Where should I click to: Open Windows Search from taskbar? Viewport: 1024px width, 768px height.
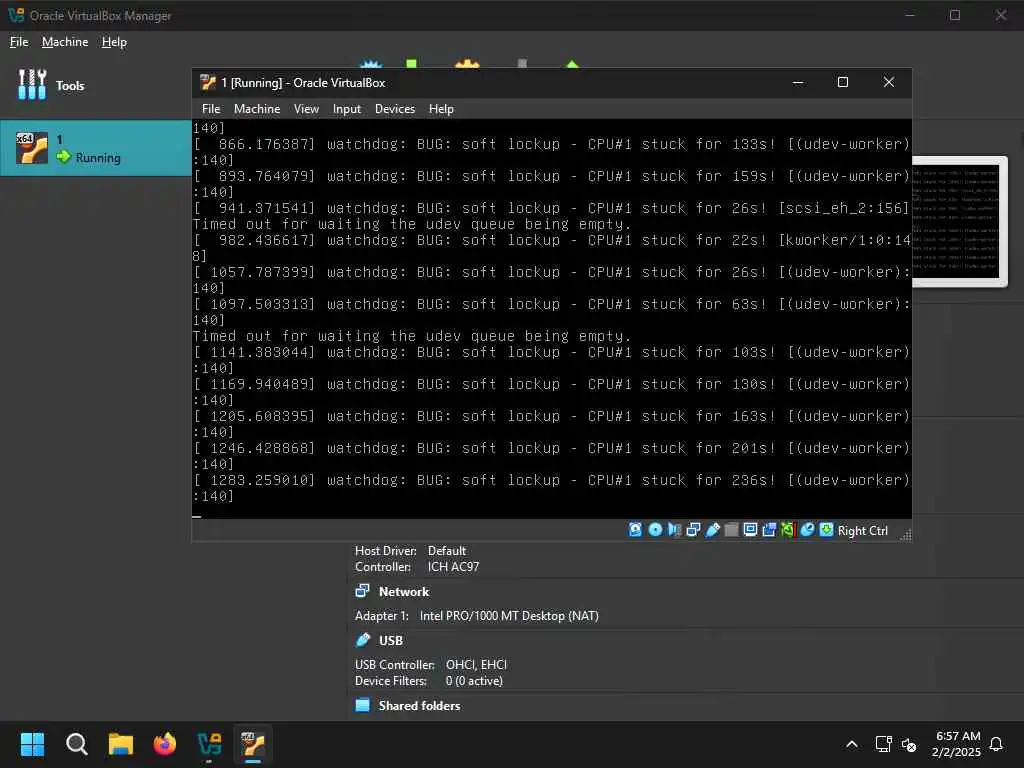click(x=76, y=744)
